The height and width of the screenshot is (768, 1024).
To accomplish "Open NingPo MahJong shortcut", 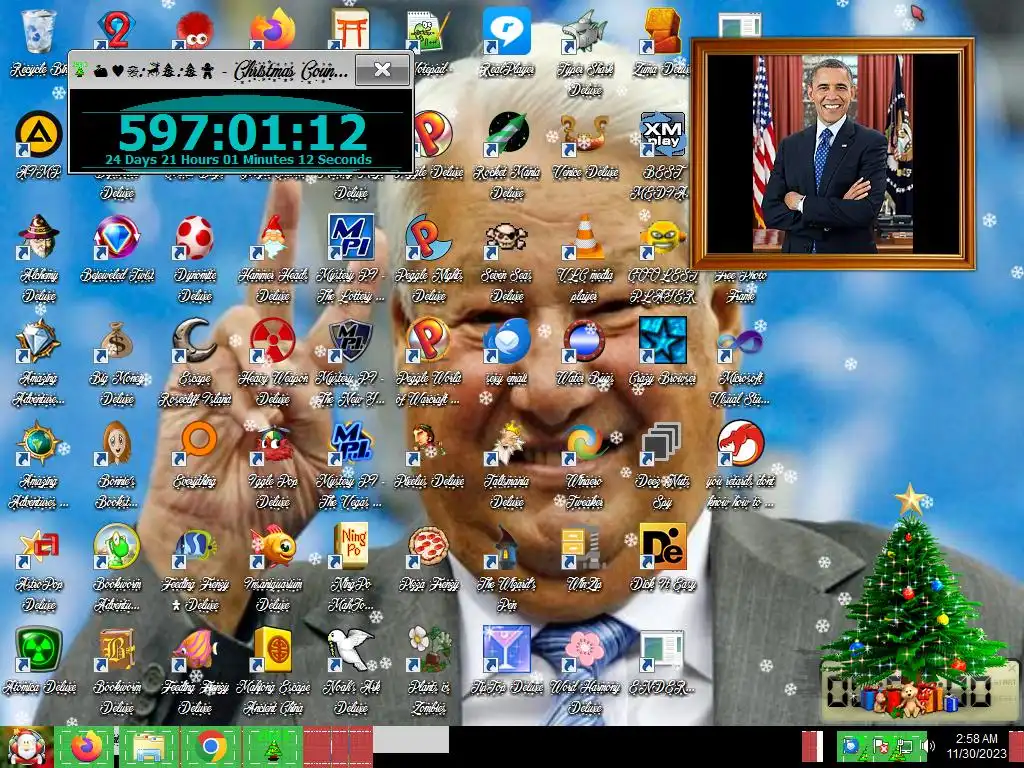I will click(351, 546).
